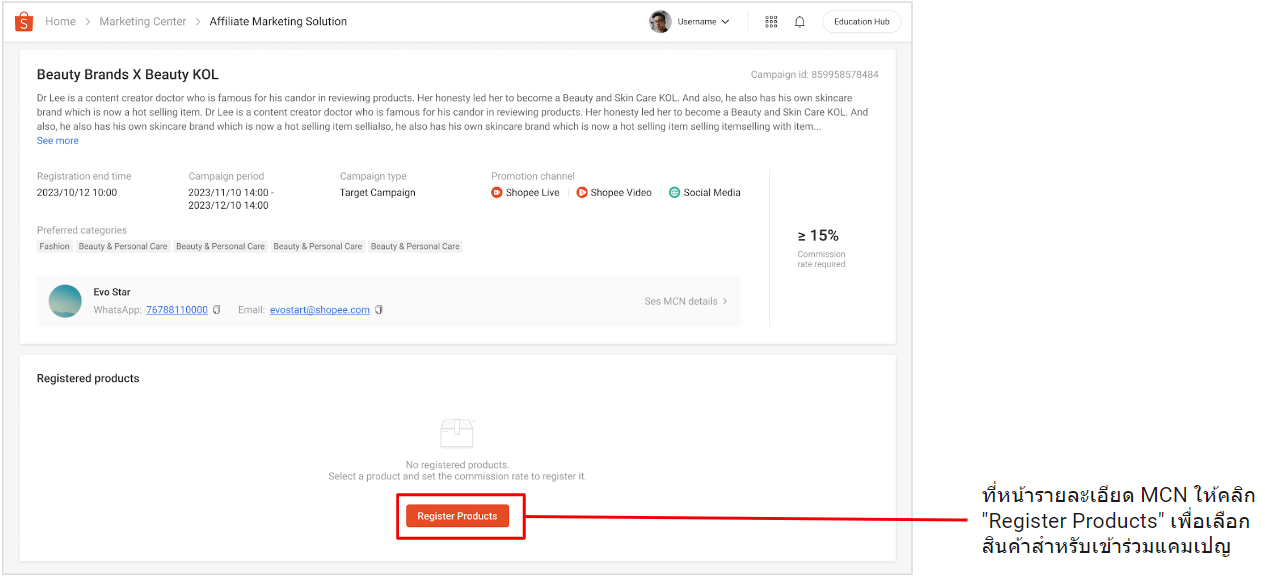
Task: Open the apps grid icon
Action: click(770, 21)
